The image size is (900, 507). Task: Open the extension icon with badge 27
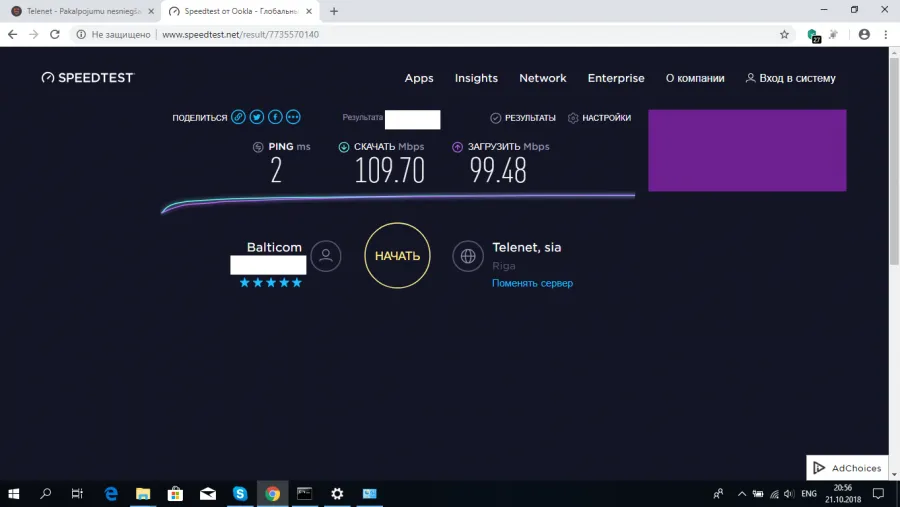pyautogui.click(x=813, y=36)
